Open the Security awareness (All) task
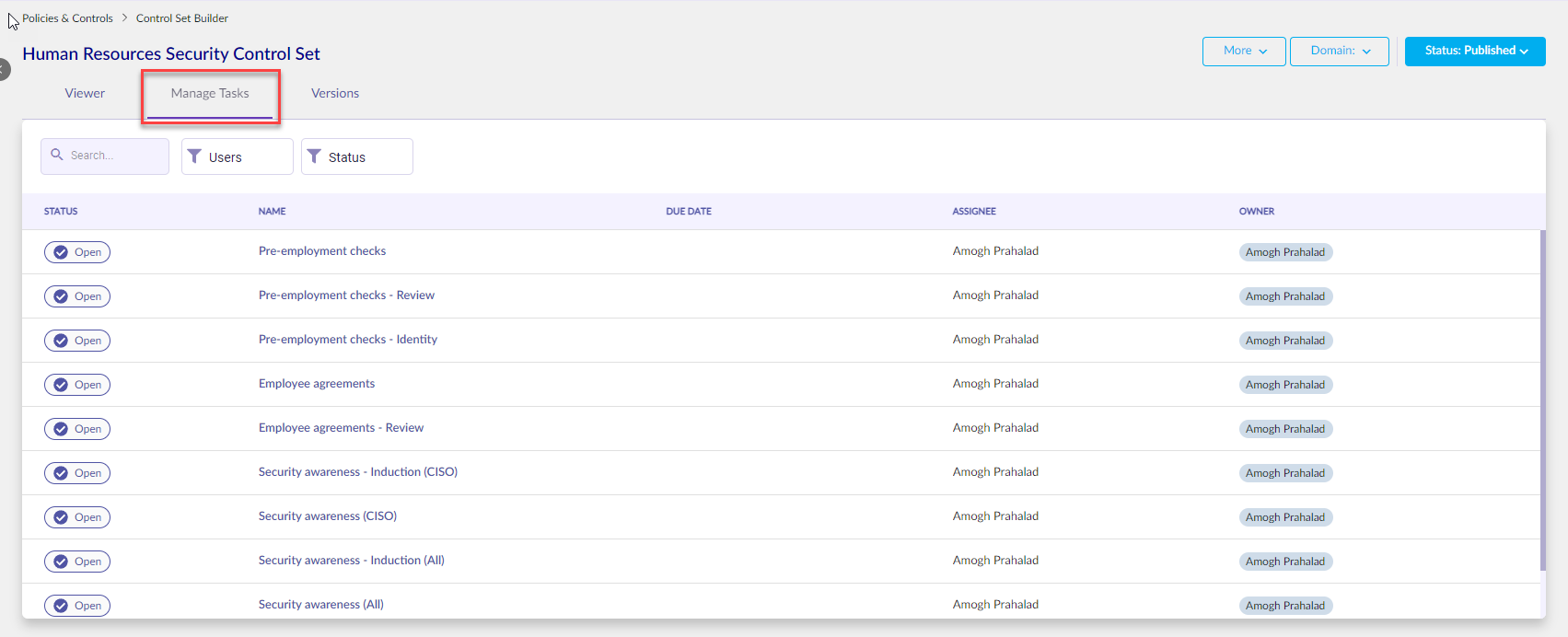 coord(321,605)
